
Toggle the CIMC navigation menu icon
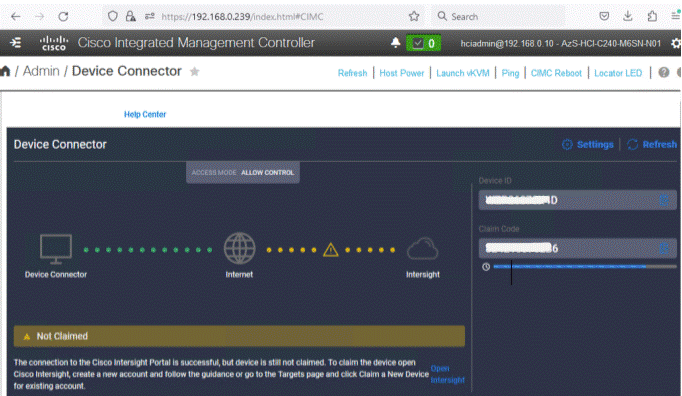(16, 43)
